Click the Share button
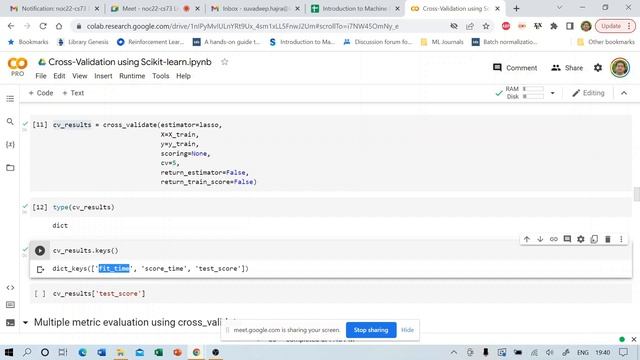The image size is (640, 360). [567, 68]
